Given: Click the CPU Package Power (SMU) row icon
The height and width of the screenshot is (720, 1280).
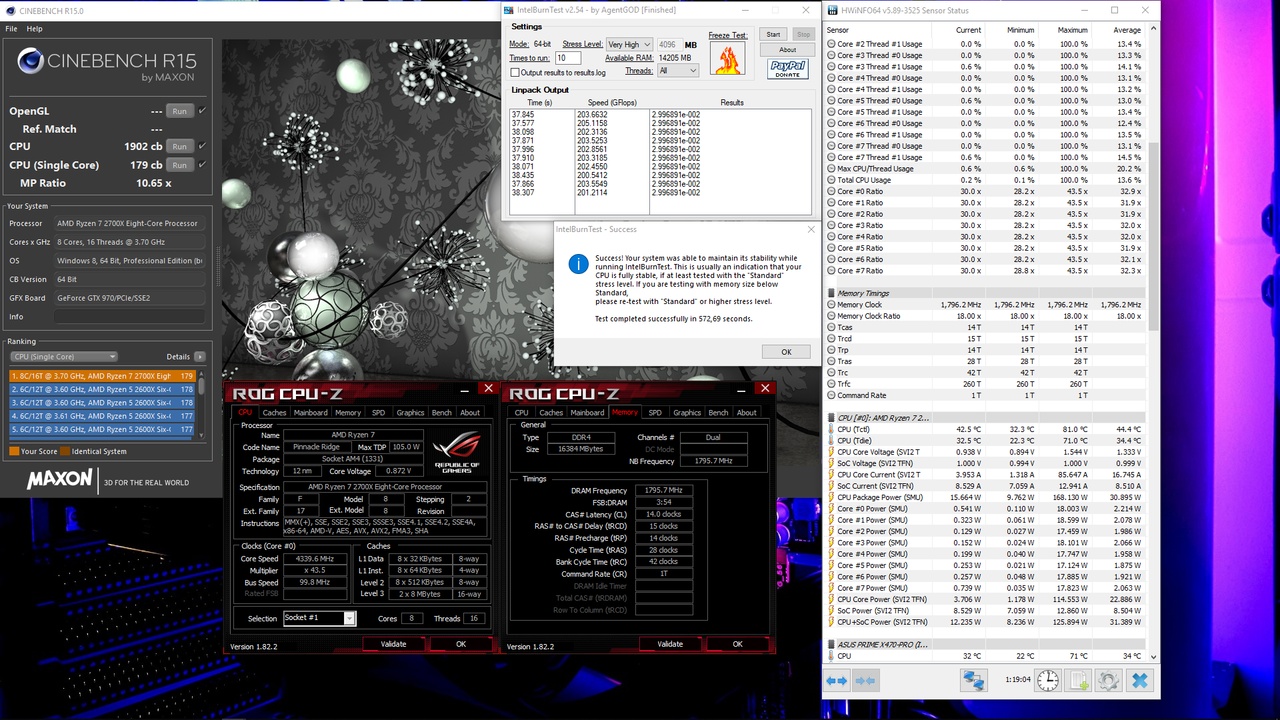Looking at the screenshot, I should (831, 497).
